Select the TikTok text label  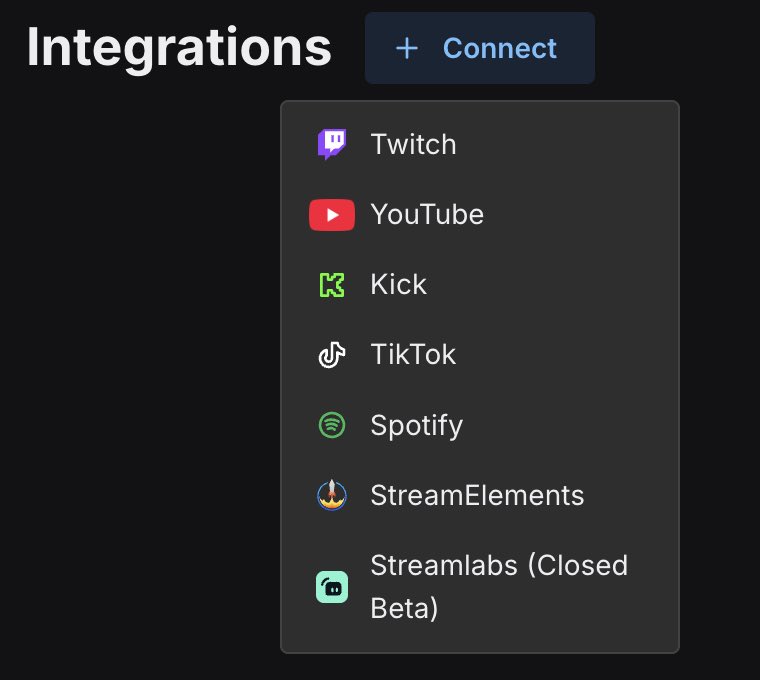pyautogui.click(x=413, y=354)
